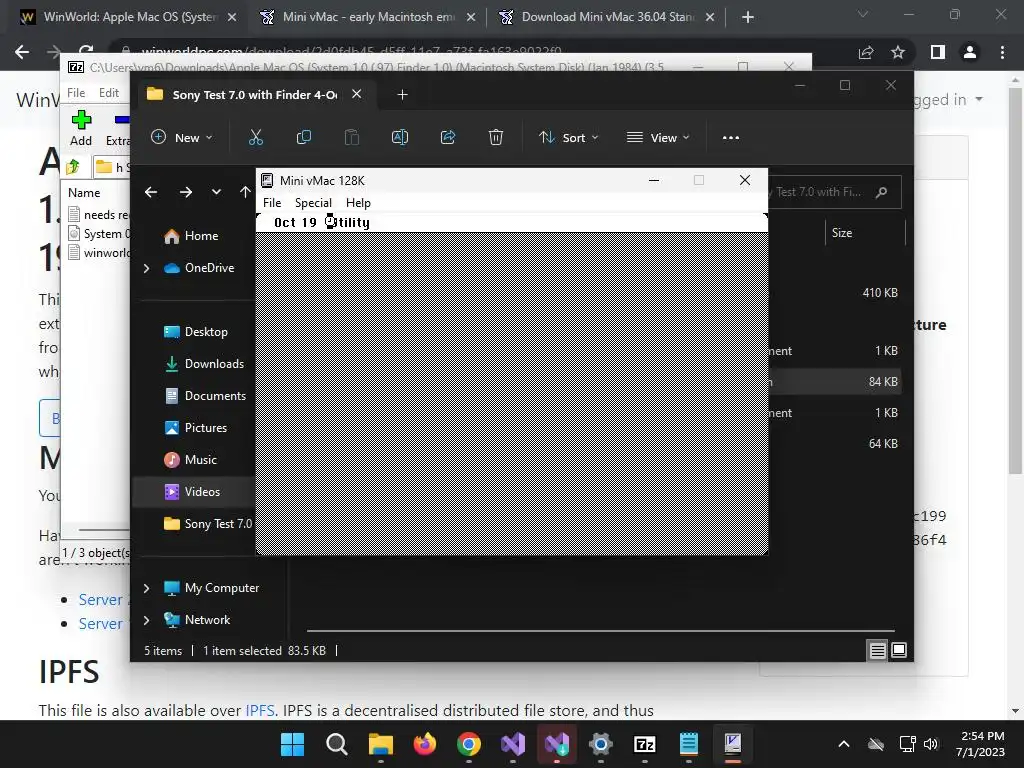Expand the Network tree node
The width and height of the screenshot is (1024, 768).
(x=146, y=620)
